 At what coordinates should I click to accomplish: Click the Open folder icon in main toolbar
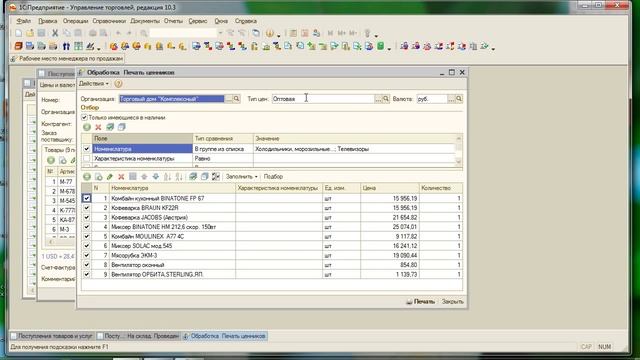point(30,33)
